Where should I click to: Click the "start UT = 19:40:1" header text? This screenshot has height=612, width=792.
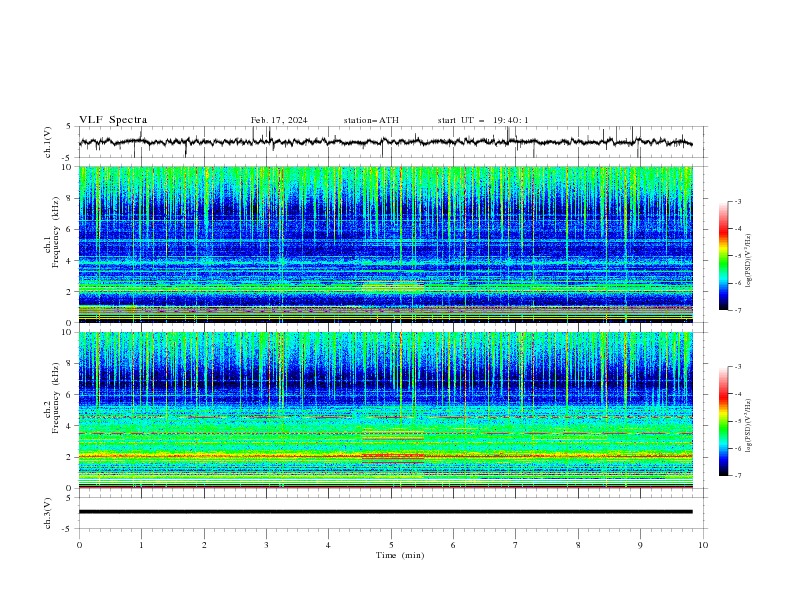click(483, 120)
